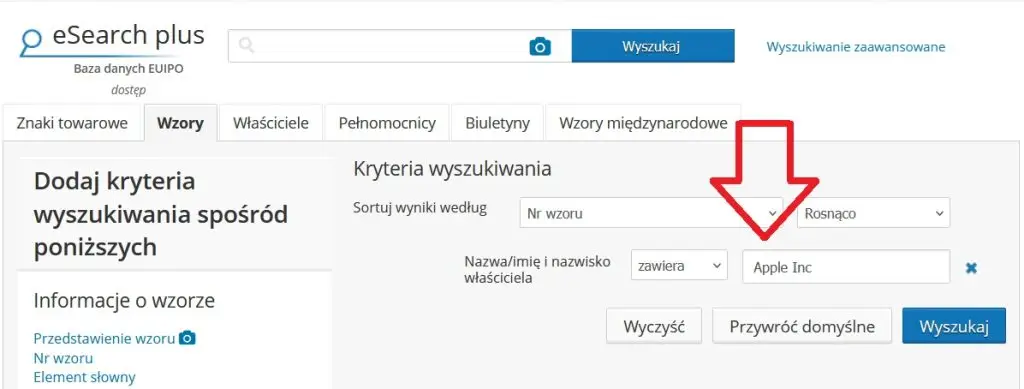This screenshot has height=389, width=1024.
Task: Open the Biuletyny tab
Action: [x=498, y=123]
